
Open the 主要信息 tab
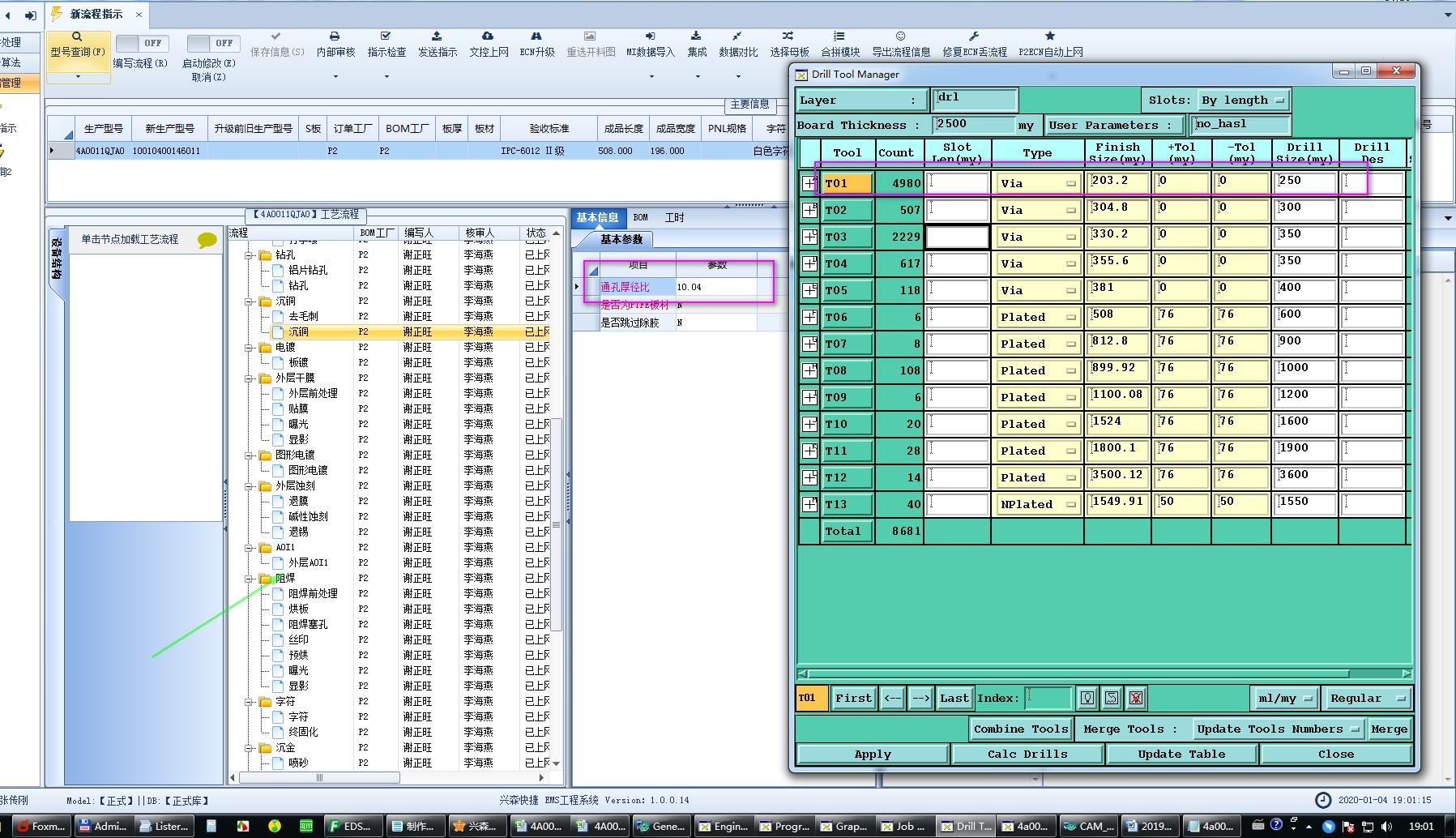click(749, 105)
